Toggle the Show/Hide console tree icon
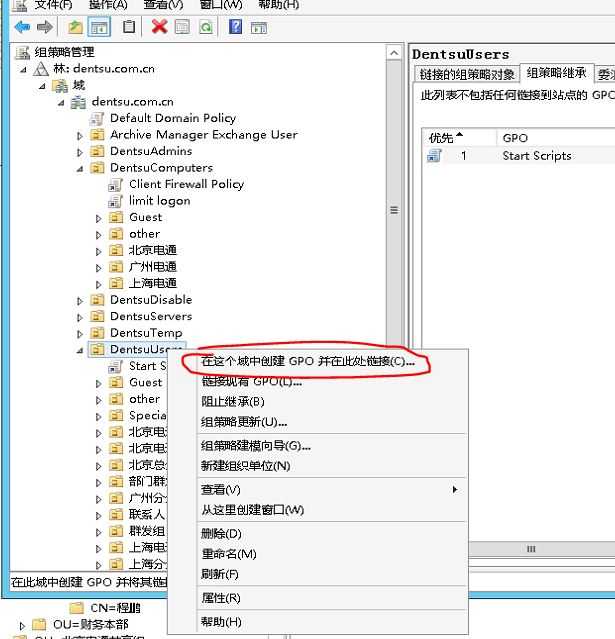615x639 pixels. click(99, 27)
